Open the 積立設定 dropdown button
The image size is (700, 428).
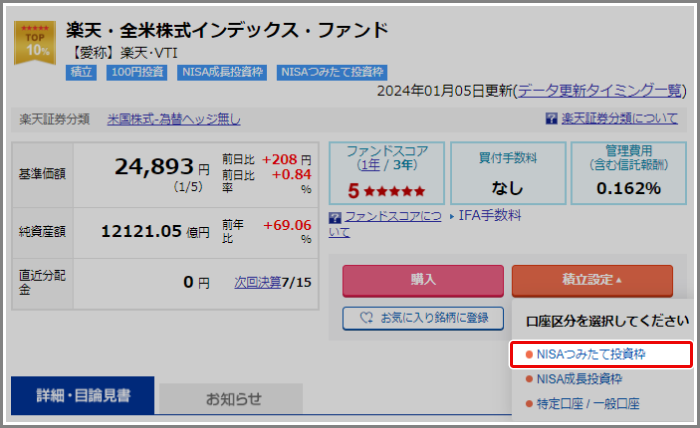(x=592, y=280)
